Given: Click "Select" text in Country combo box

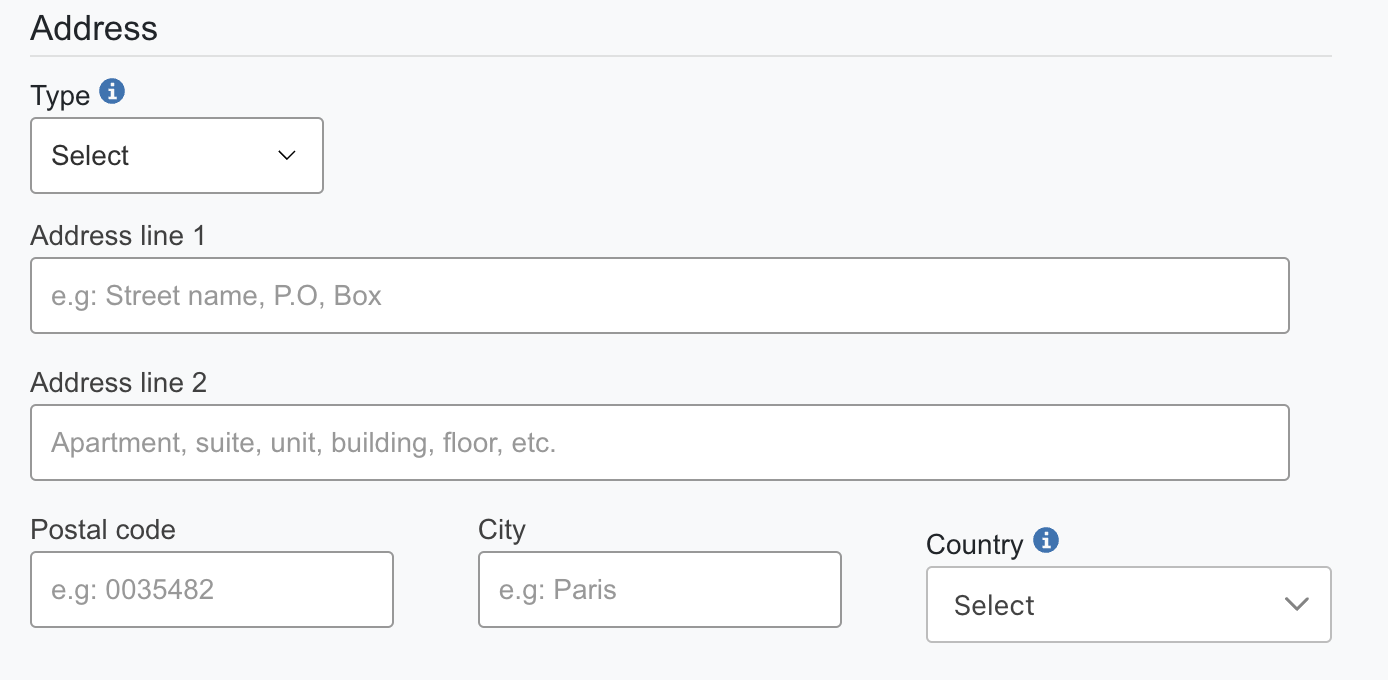Looking at the screenshot, I should click(994, 605).
